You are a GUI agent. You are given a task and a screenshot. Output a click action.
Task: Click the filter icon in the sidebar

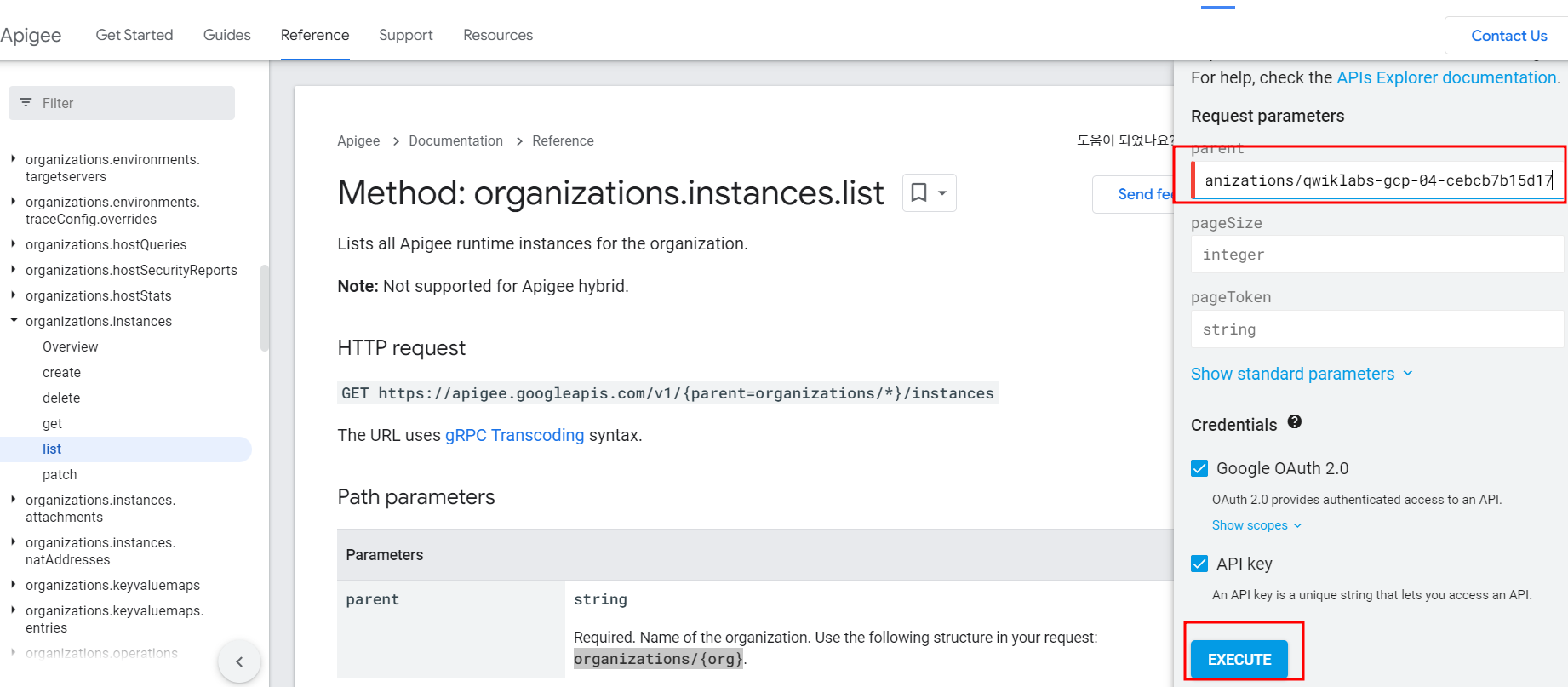[x=26, y=102]
